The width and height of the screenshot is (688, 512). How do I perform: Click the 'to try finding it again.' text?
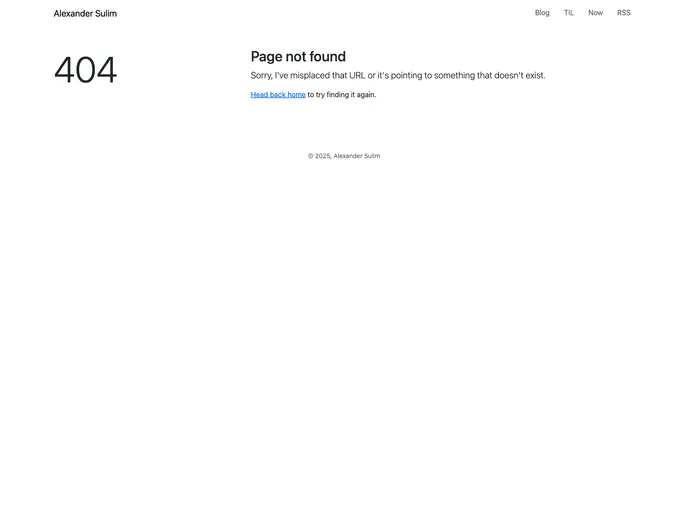[x=342, y=95]
